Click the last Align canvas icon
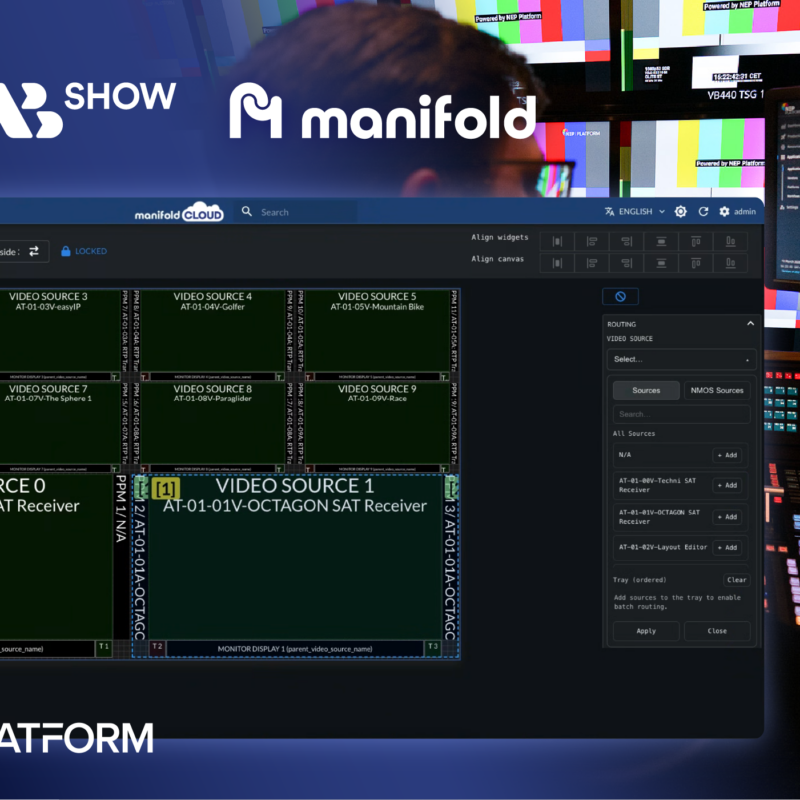The image size is (800, 800). [x=735, y=263]
